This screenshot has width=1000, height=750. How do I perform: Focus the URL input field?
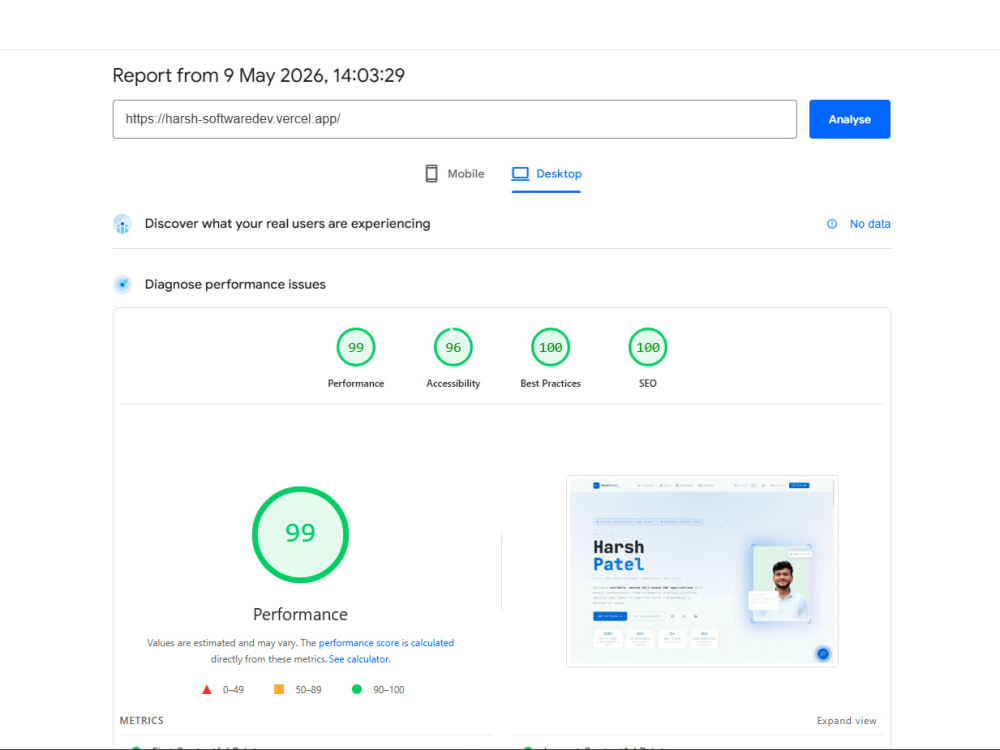[455, 119]
